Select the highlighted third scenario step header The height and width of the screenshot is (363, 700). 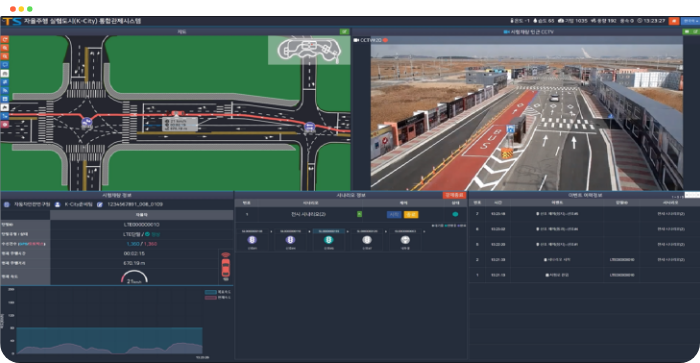329,231
